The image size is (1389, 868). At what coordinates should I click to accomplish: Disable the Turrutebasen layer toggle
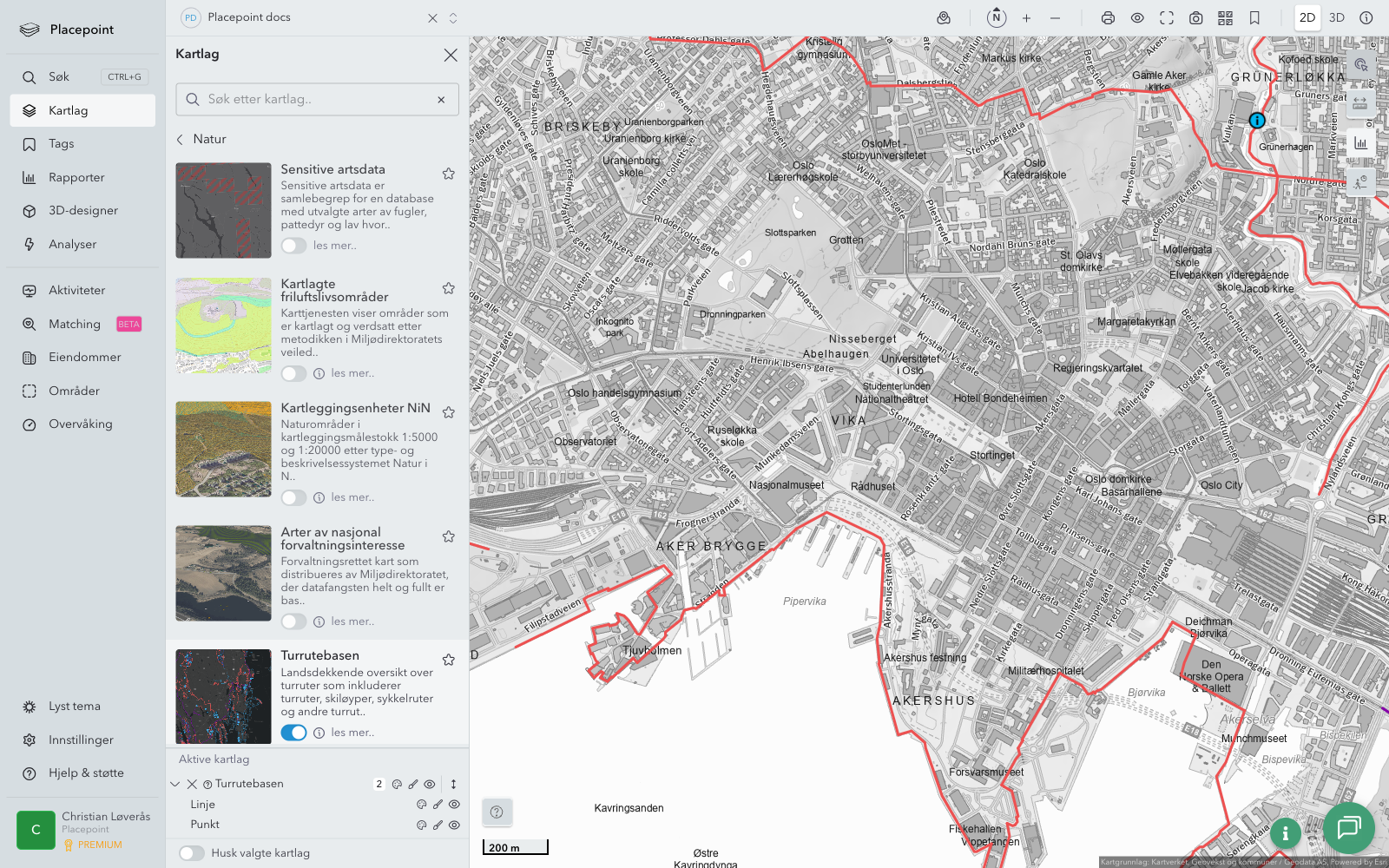tap(293, 733)
